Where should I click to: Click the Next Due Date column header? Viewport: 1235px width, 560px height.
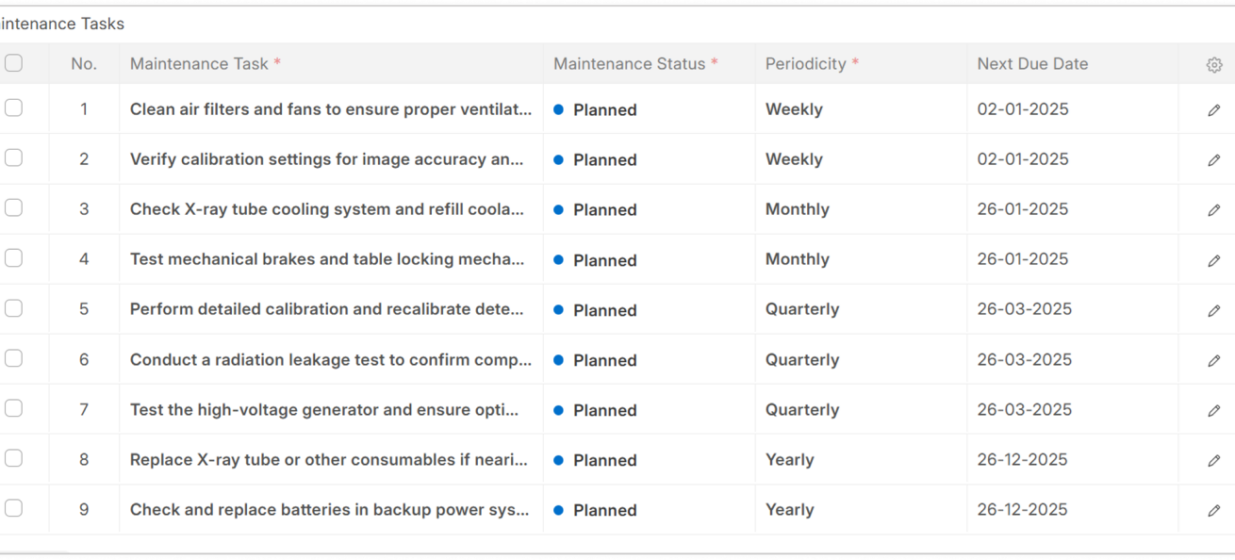tap(1032, 64)
